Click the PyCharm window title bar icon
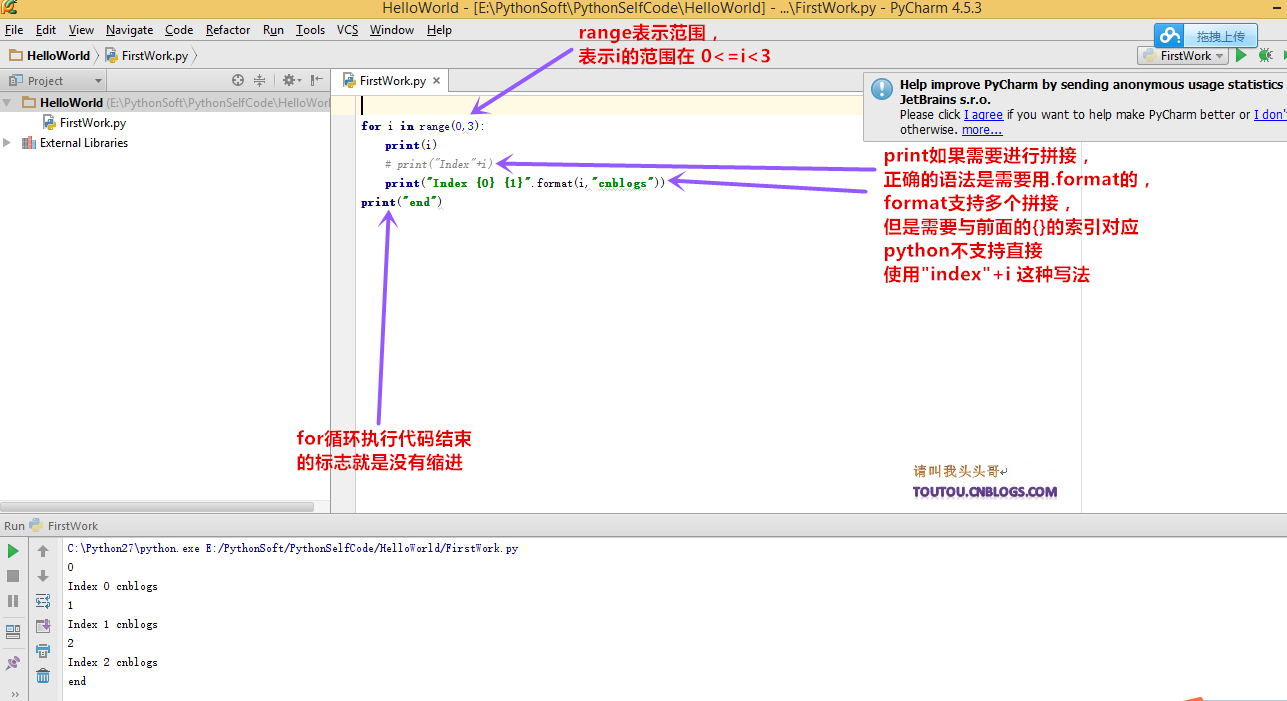The image size is (1287, 701). 9,8
